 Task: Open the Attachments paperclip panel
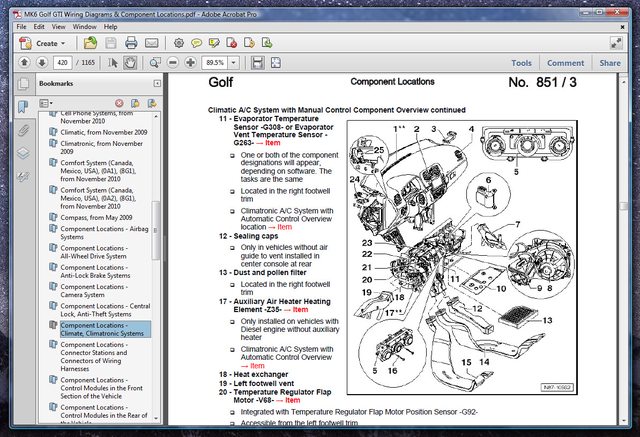[22, 131]
